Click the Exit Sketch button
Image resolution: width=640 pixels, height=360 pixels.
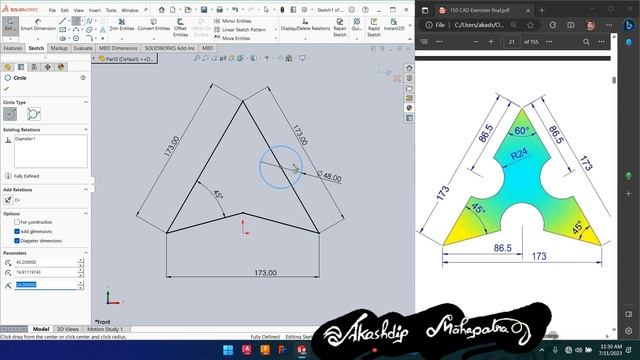pyautogui.click(x=10, y=25)
